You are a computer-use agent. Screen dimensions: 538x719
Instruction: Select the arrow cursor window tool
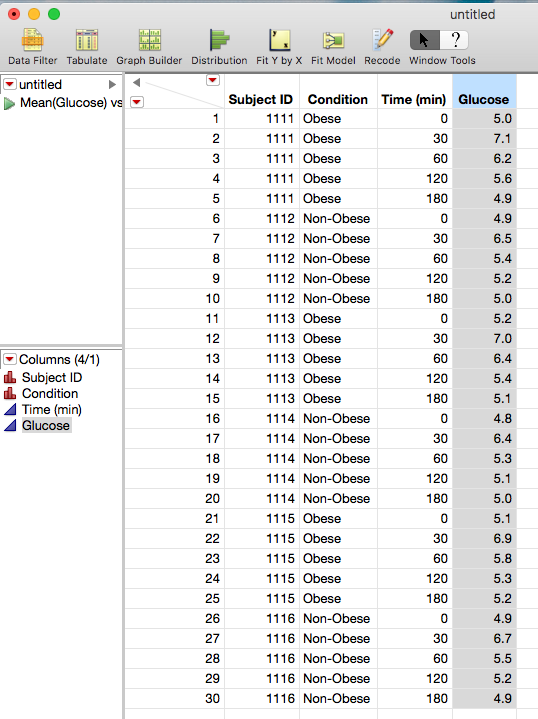424,40
